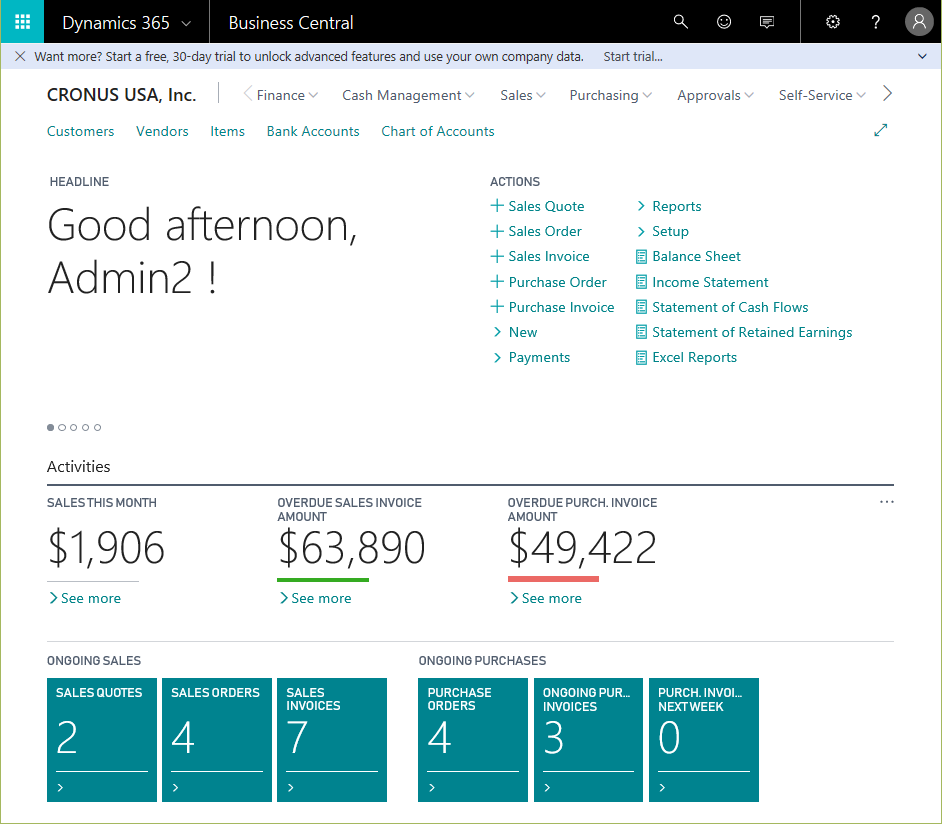Expand the Cash Management menu

[408, 95]
